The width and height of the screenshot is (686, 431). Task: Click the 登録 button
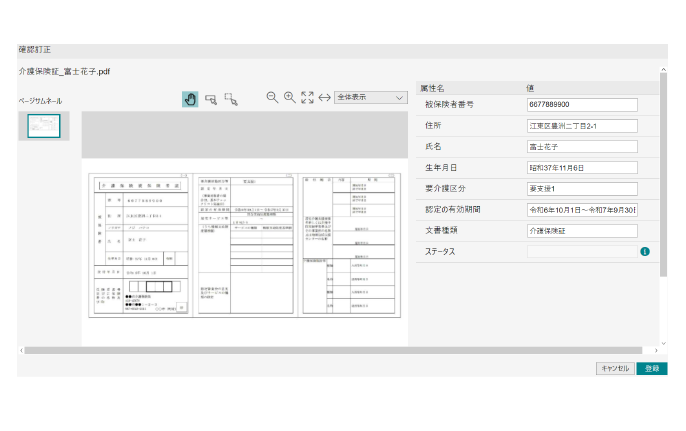[x=652, y=368]
